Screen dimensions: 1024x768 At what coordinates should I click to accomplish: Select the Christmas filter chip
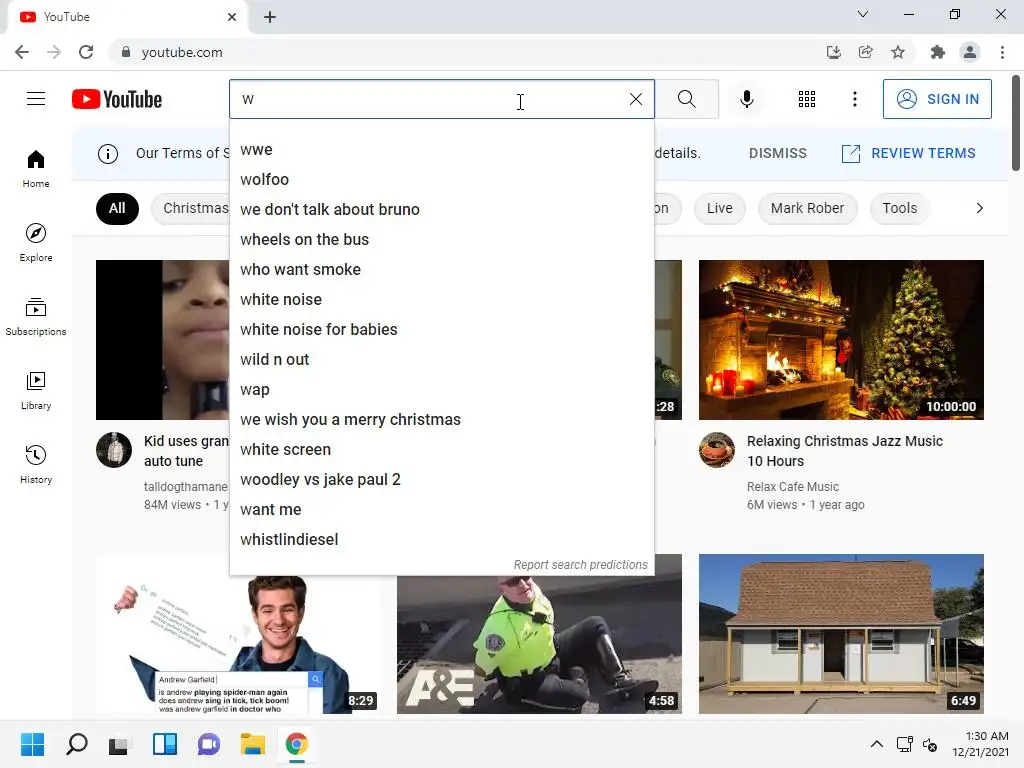click(190, 208)
